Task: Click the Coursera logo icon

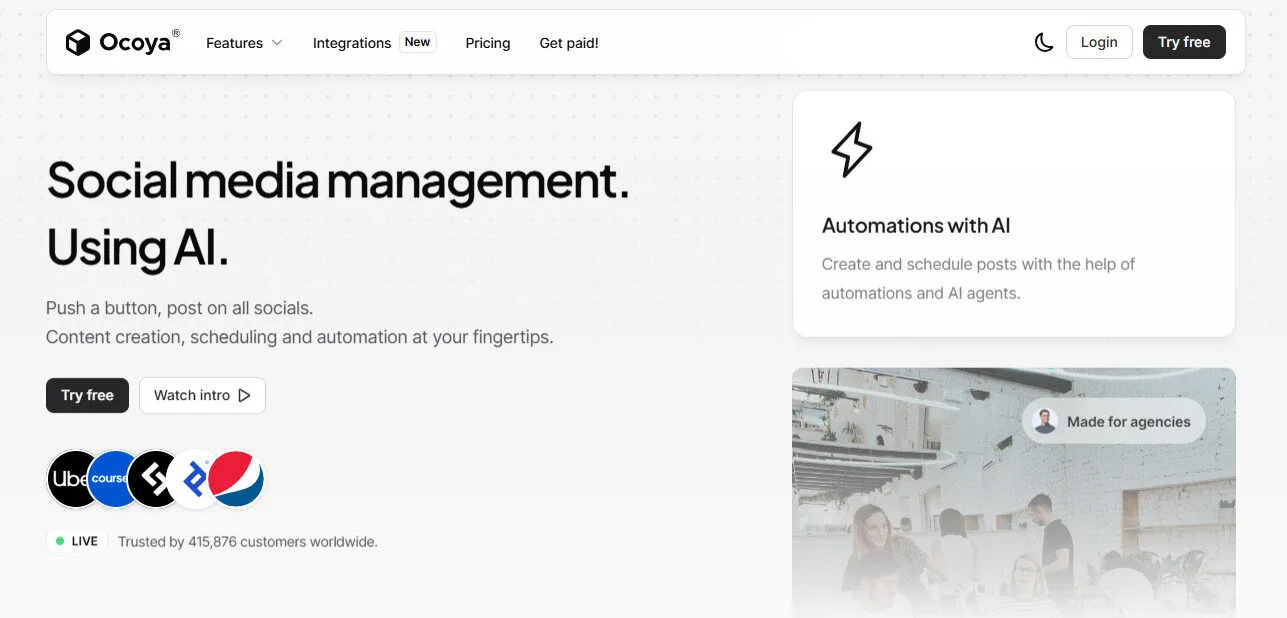Action: [110, 479]
